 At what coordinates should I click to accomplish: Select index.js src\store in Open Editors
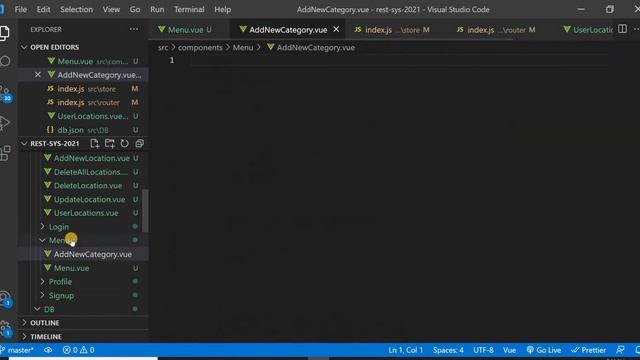click(x=83, y=89)
